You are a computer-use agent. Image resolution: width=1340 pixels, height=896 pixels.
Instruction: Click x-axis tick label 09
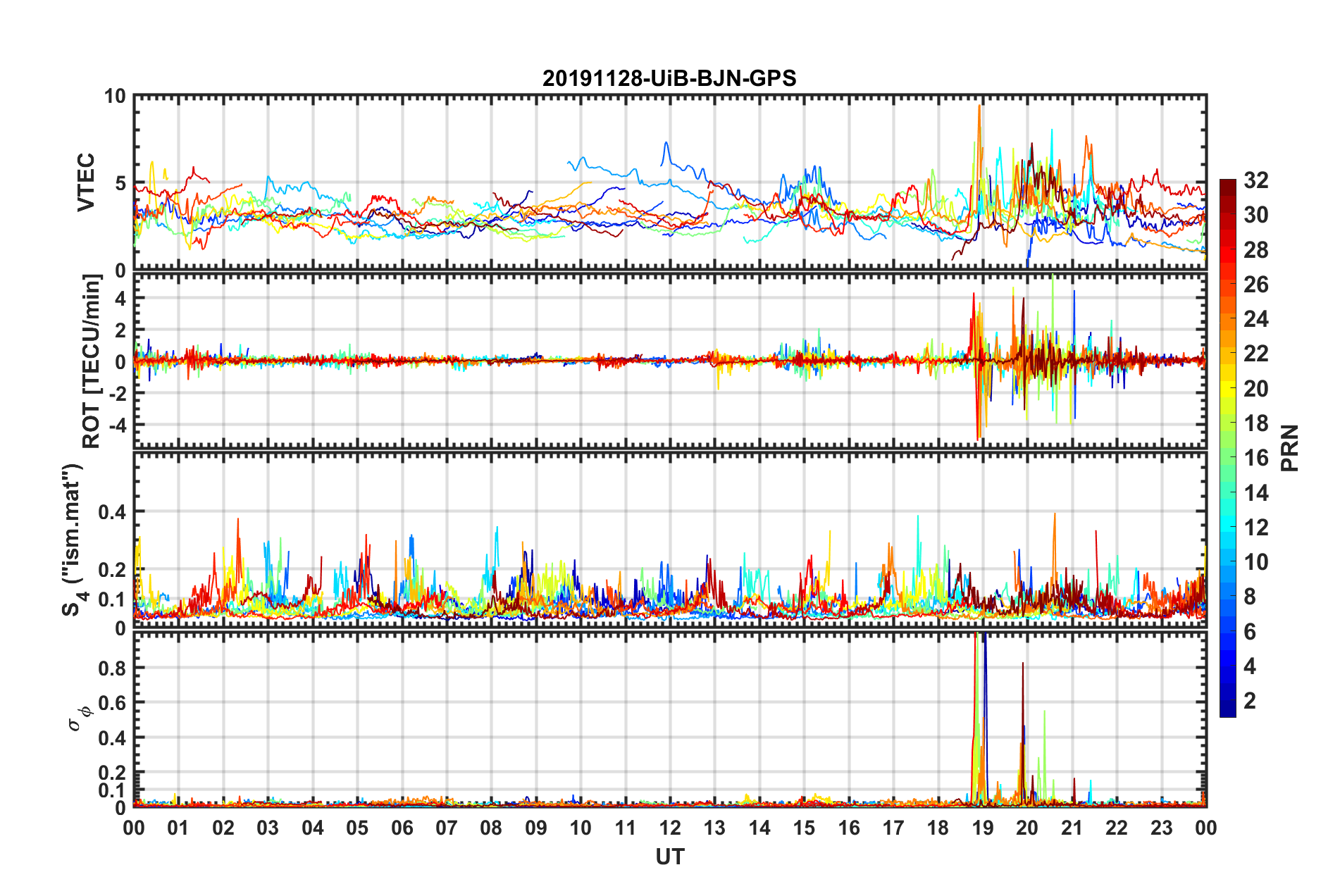coord(536,828)
